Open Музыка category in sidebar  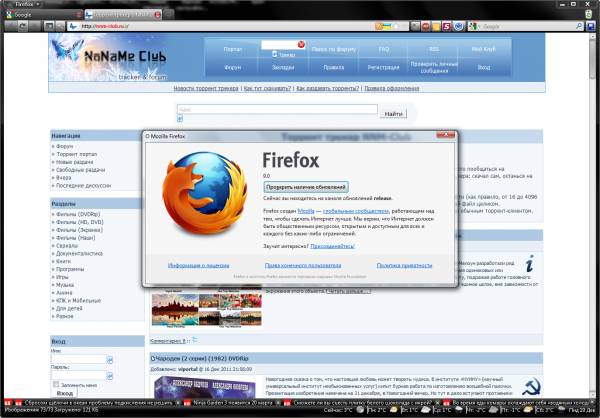65,285
